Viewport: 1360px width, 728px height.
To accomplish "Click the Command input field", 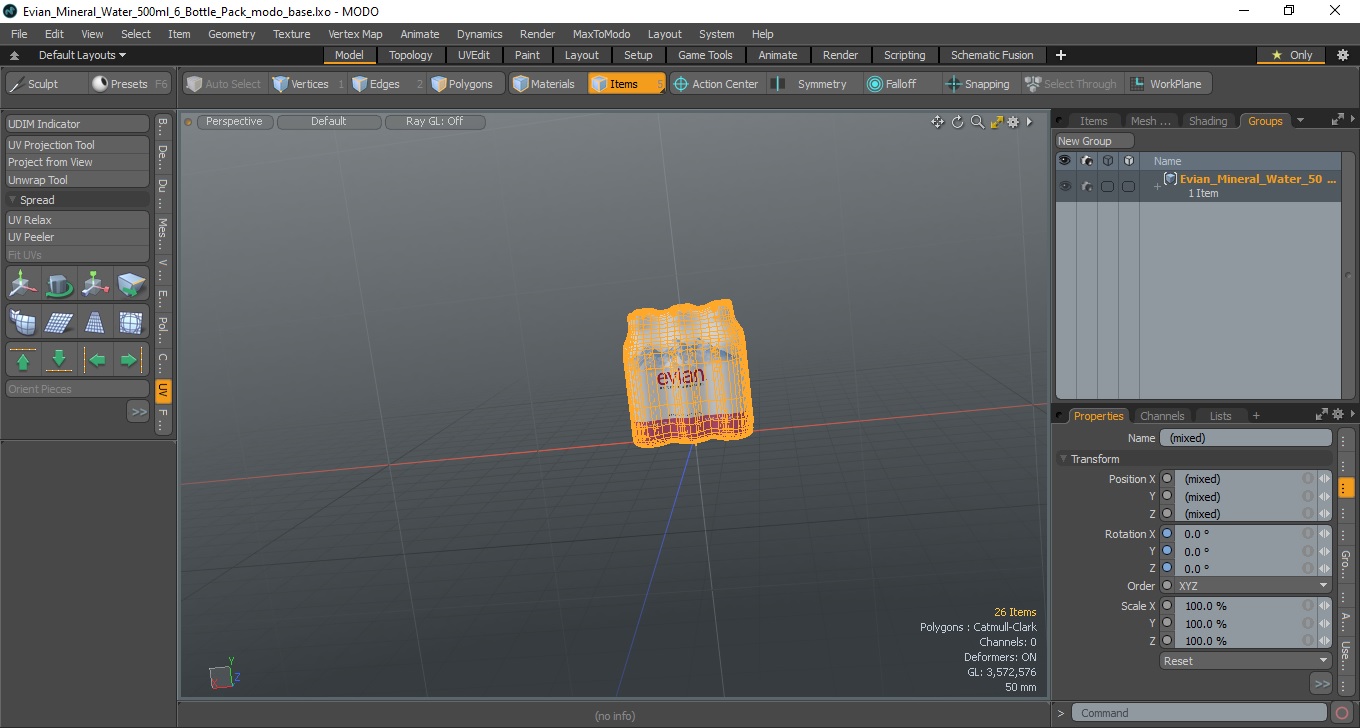I will click(1201, 713).
